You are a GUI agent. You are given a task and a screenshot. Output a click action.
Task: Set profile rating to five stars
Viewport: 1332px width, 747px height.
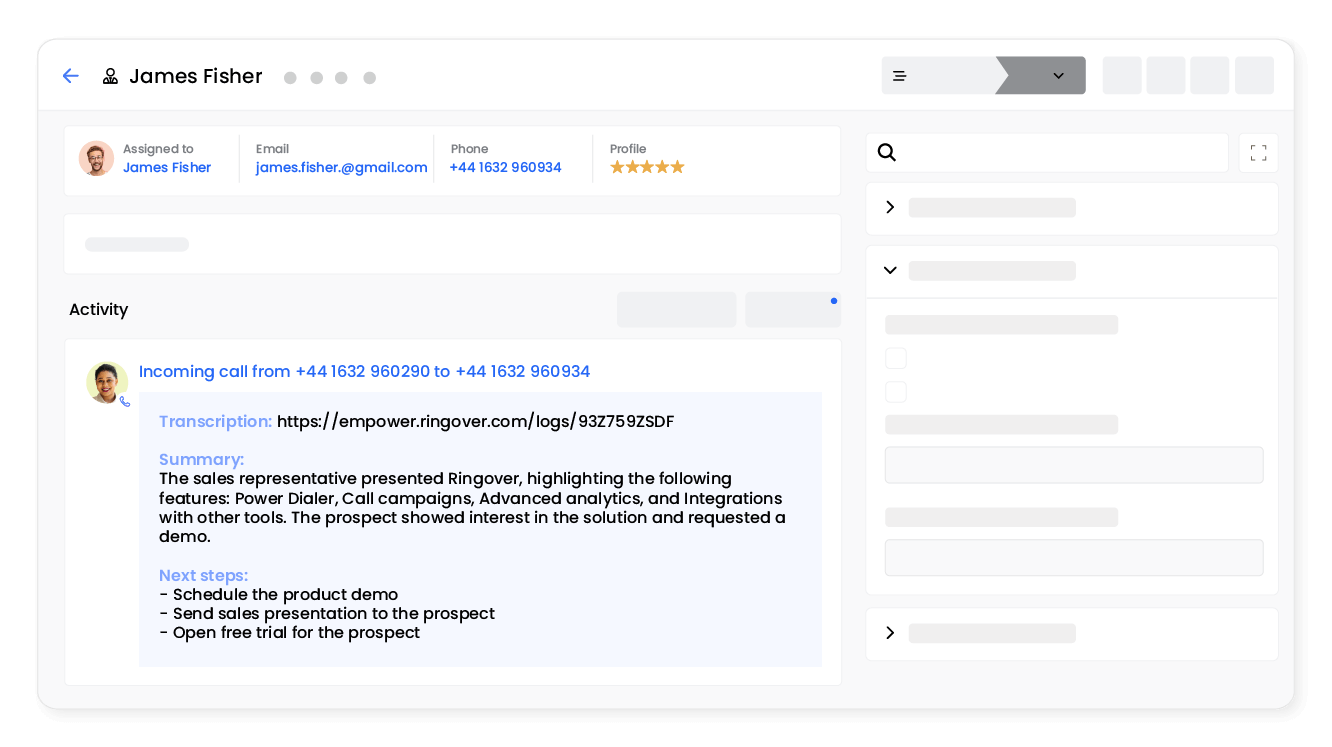click(679, 166)
